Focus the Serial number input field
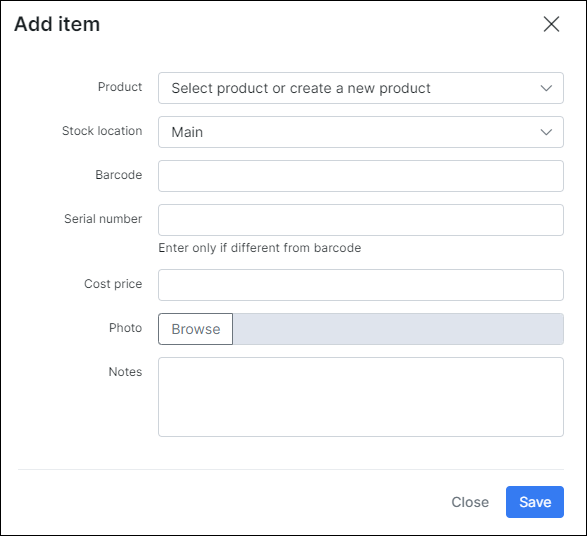This screenshot has width=587, height=536. click(361, 220)
